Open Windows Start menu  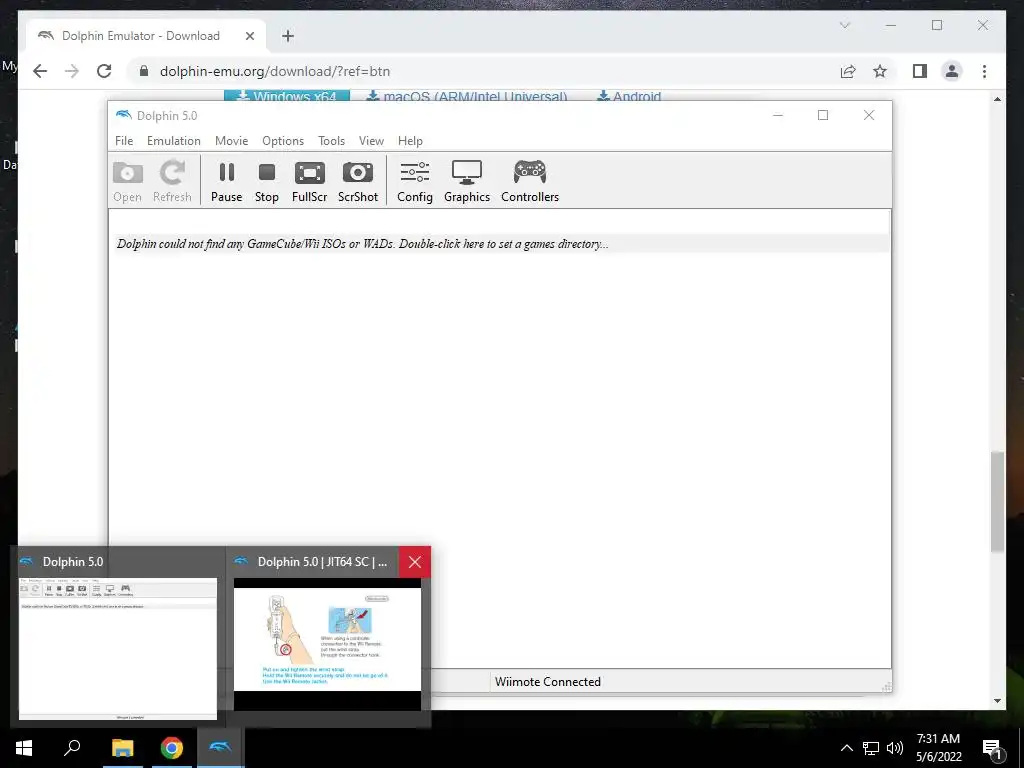[x=24, y=748]
